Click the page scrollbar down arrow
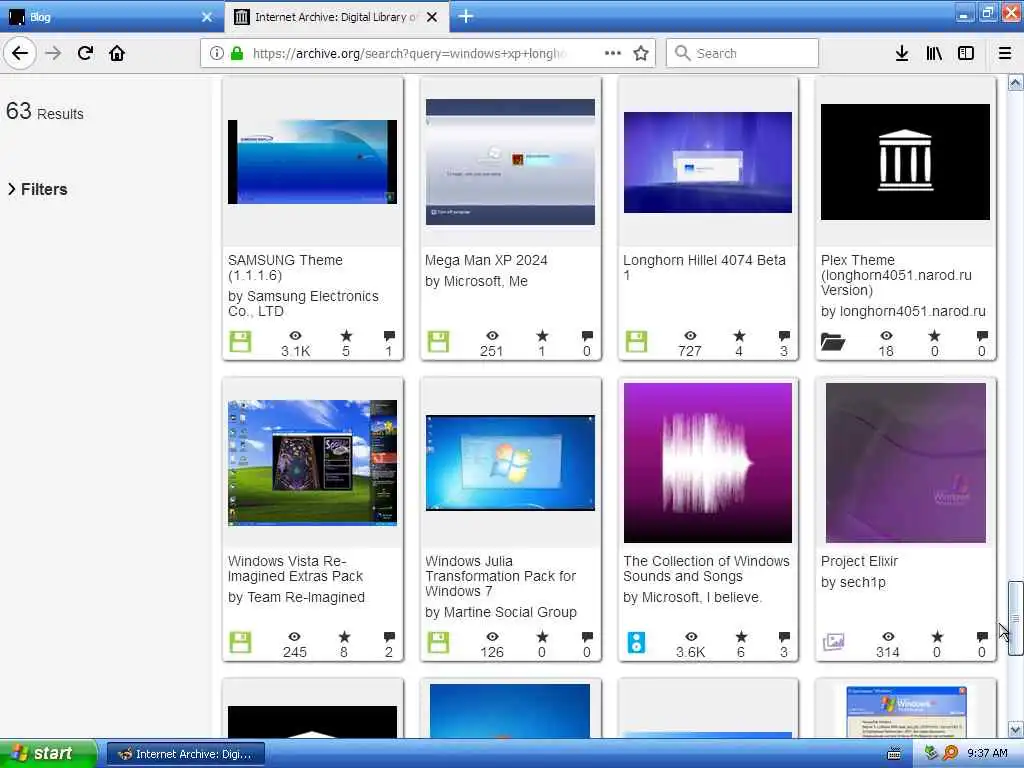Screen dimensions: 1024x768 (1016, 729)
